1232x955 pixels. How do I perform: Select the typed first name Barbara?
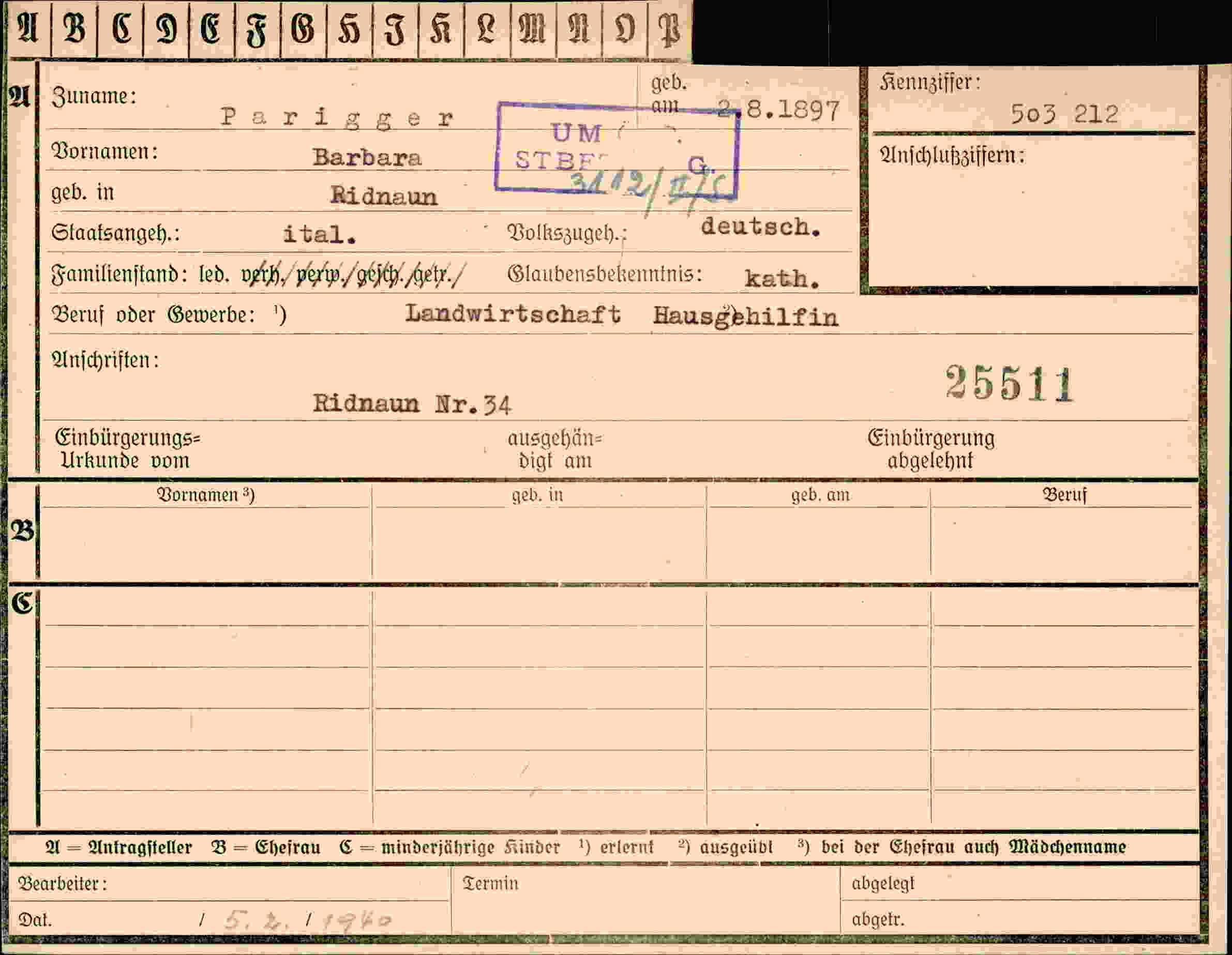367,157
